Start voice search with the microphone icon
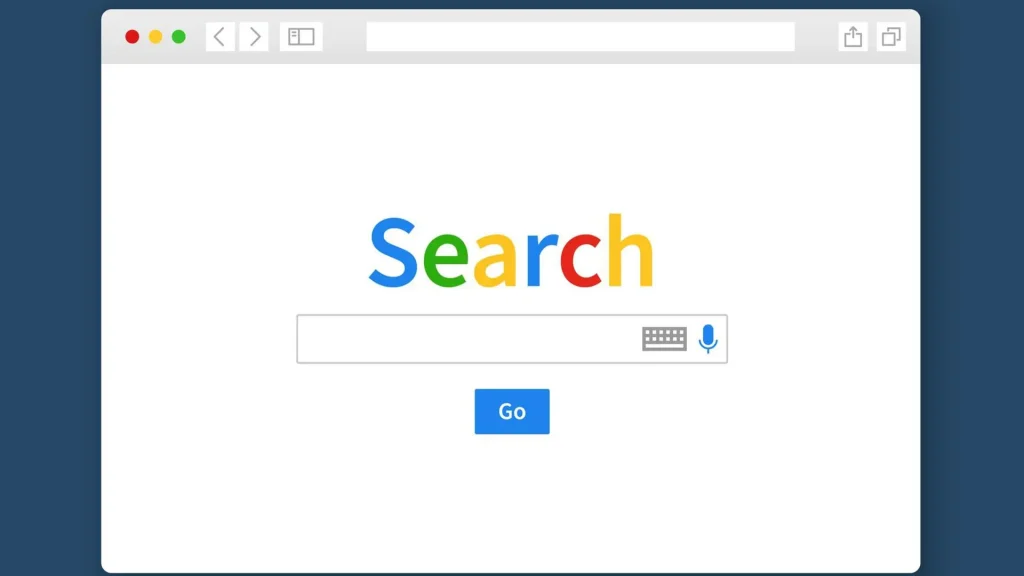1024x576 pixels. click(x=708, y=339)
